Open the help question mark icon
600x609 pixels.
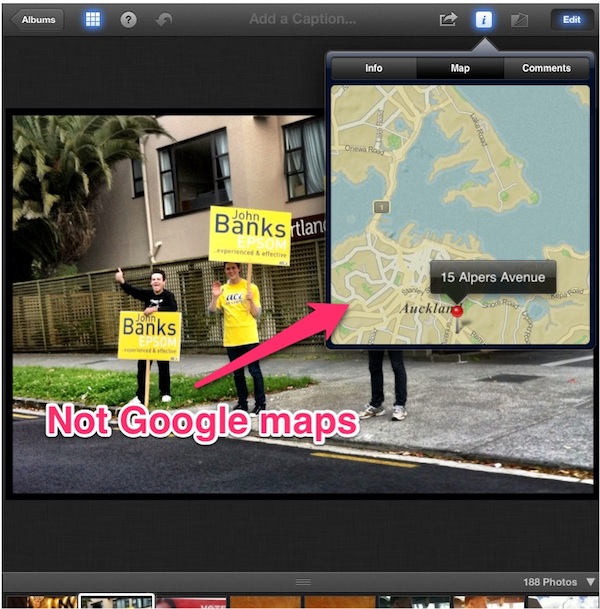tap(129, 19)
